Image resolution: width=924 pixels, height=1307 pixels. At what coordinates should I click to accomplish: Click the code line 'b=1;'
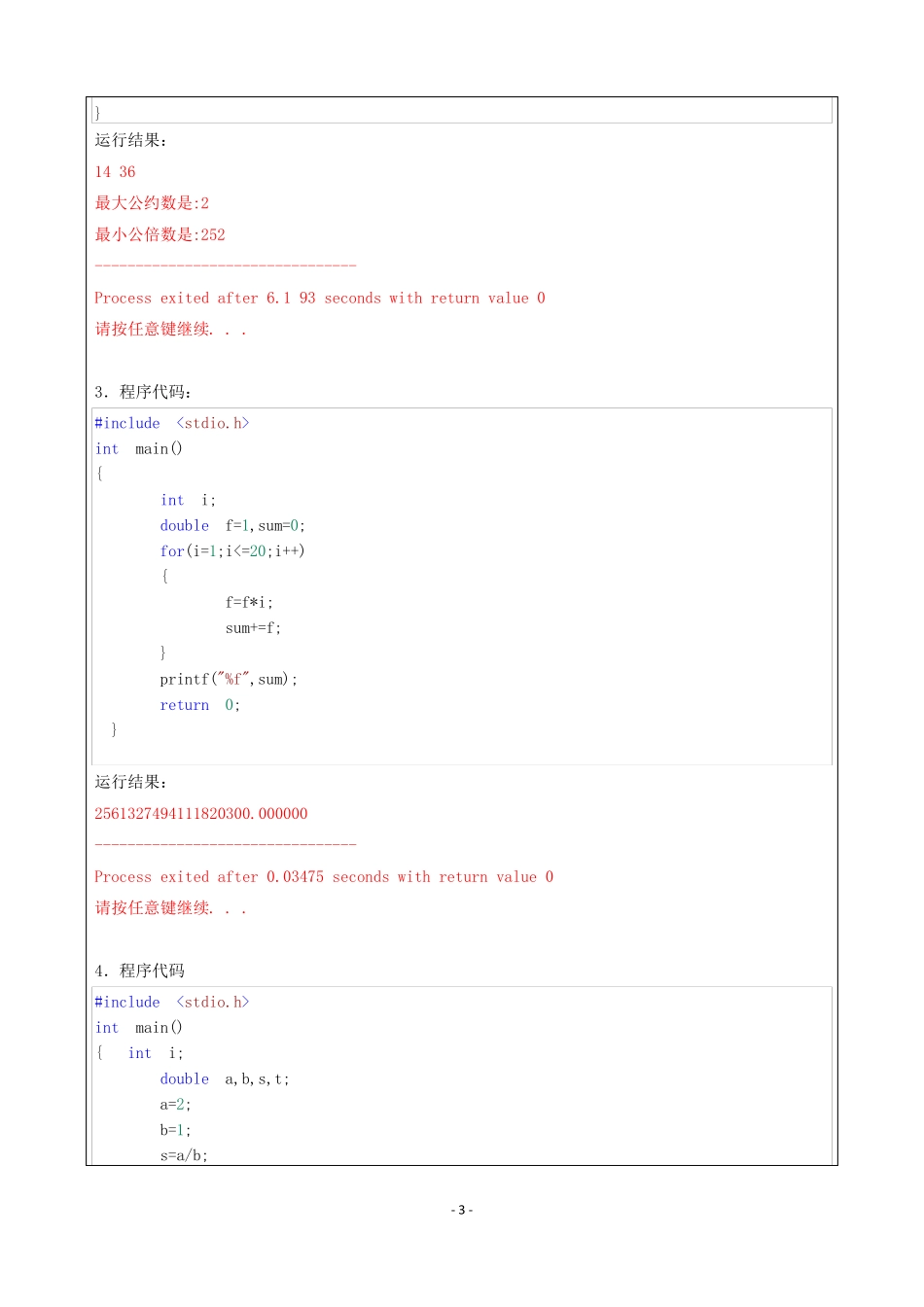pos(176,1130)
